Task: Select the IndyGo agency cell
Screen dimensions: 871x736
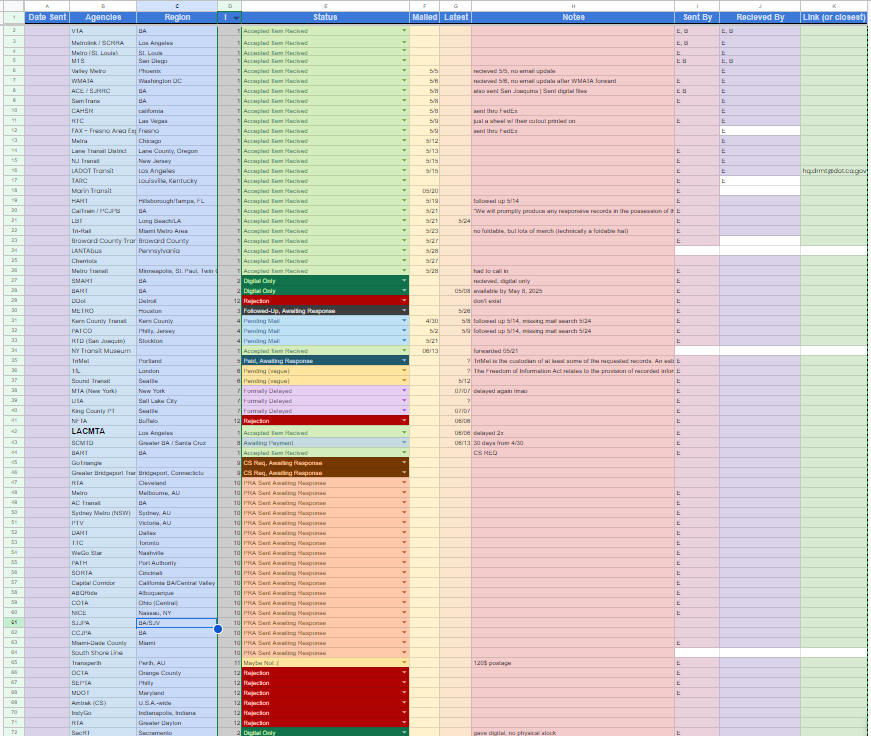Action: pyautogui.click(x=103, y=713)
